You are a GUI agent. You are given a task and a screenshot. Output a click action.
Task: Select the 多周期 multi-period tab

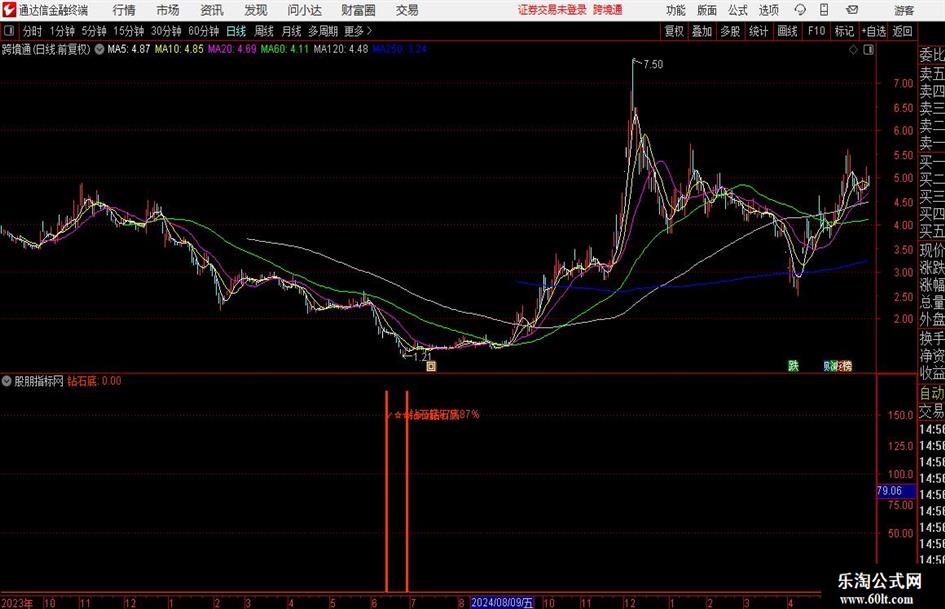click(x=323, y=31)
